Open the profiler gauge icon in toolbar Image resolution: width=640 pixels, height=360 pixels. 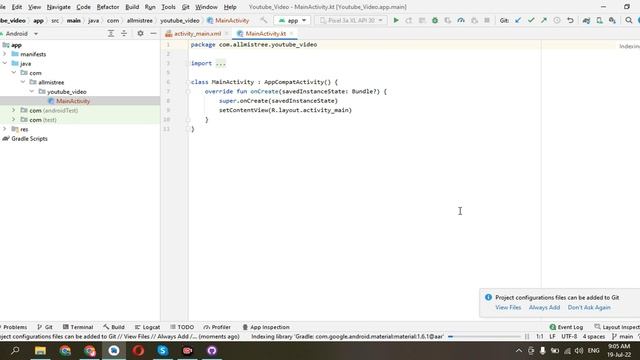pos(461,20)
